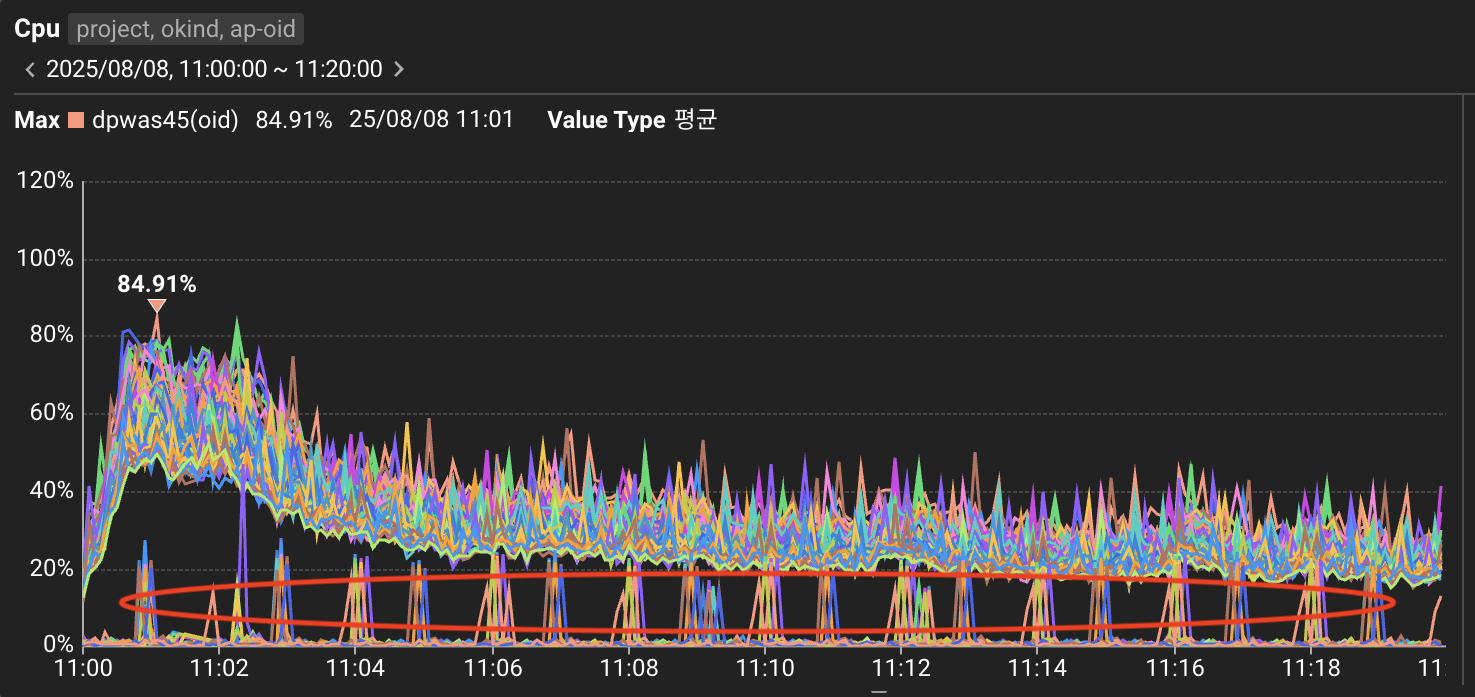Click the 60% y-axis label
Image resolution: width=1475 pixels, height=697 pixels.
click(50, 413)
